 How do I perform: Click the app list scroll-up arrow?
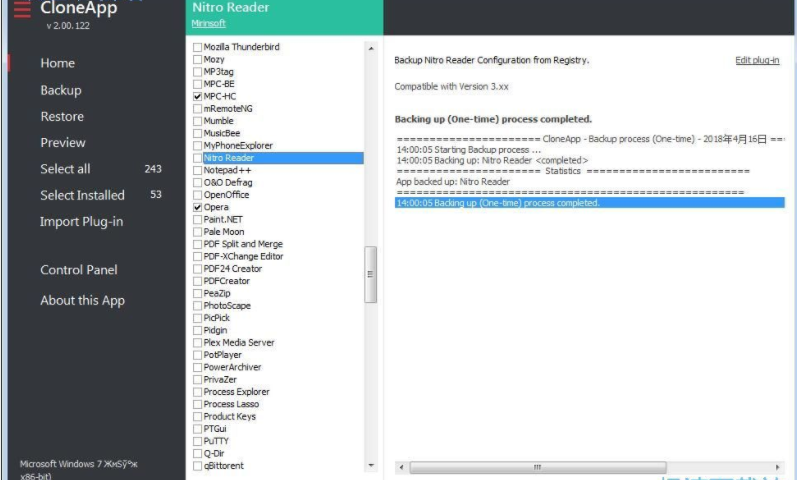(x=371, y=49)
